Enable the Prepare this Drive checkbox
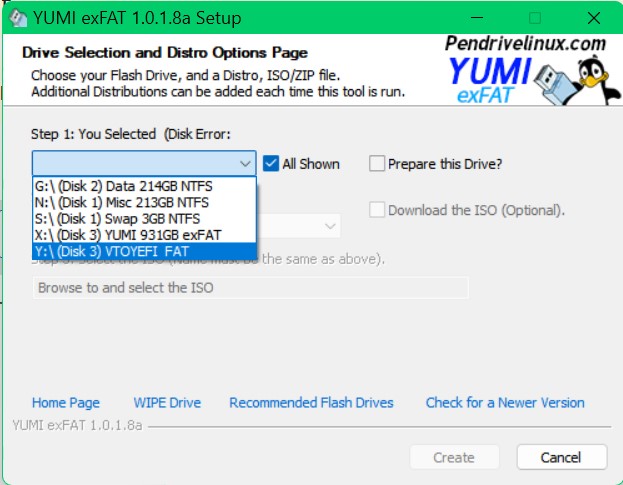The width and height of the screenshot is (623, 485). point(377,164)
